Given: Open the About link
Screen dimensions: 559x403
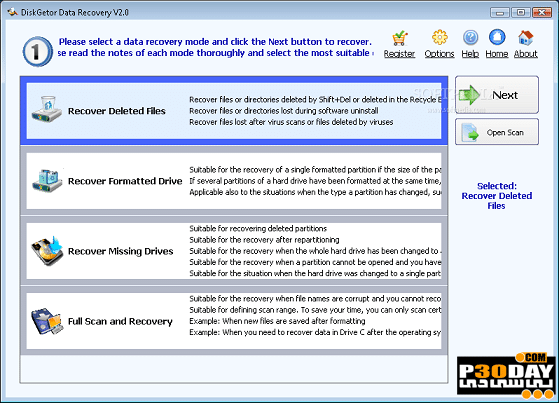Looking at the screenshot, I should 526,54.
